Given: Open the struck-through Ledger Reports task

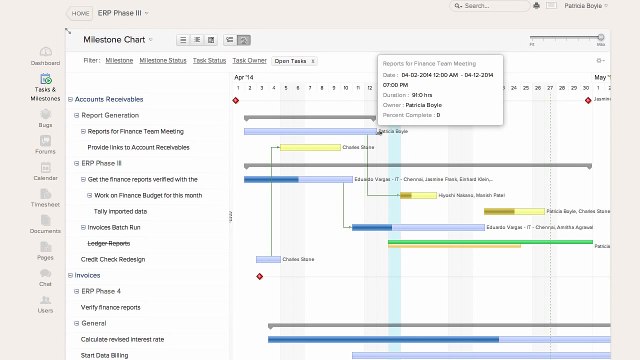Looking at the screenshot, I should click(109, 244).
